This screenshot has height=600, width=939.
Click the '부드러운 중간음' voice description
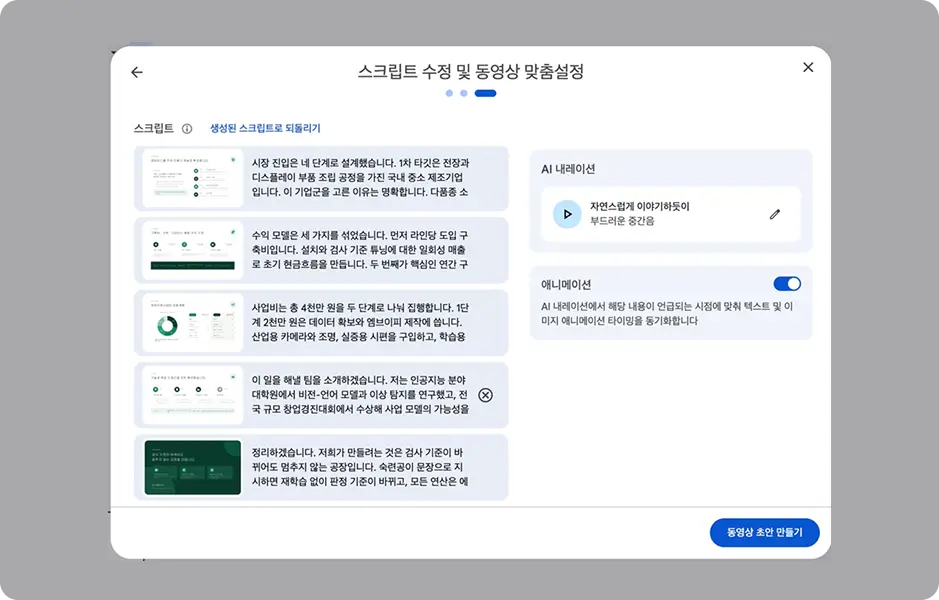622,222
